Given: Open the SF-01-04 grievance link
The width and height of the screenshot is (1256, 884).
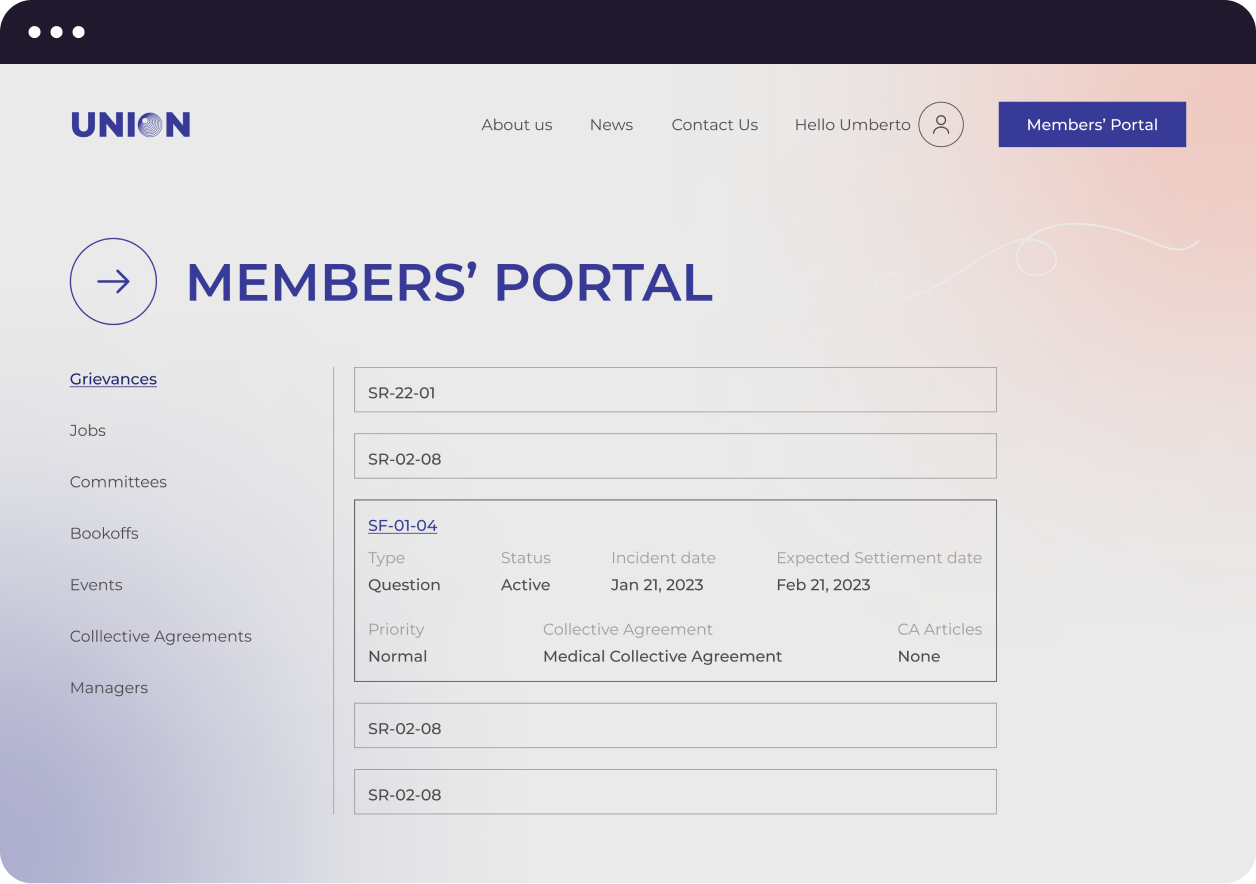Looking at the screenshot, I should (x=402, y=526).
